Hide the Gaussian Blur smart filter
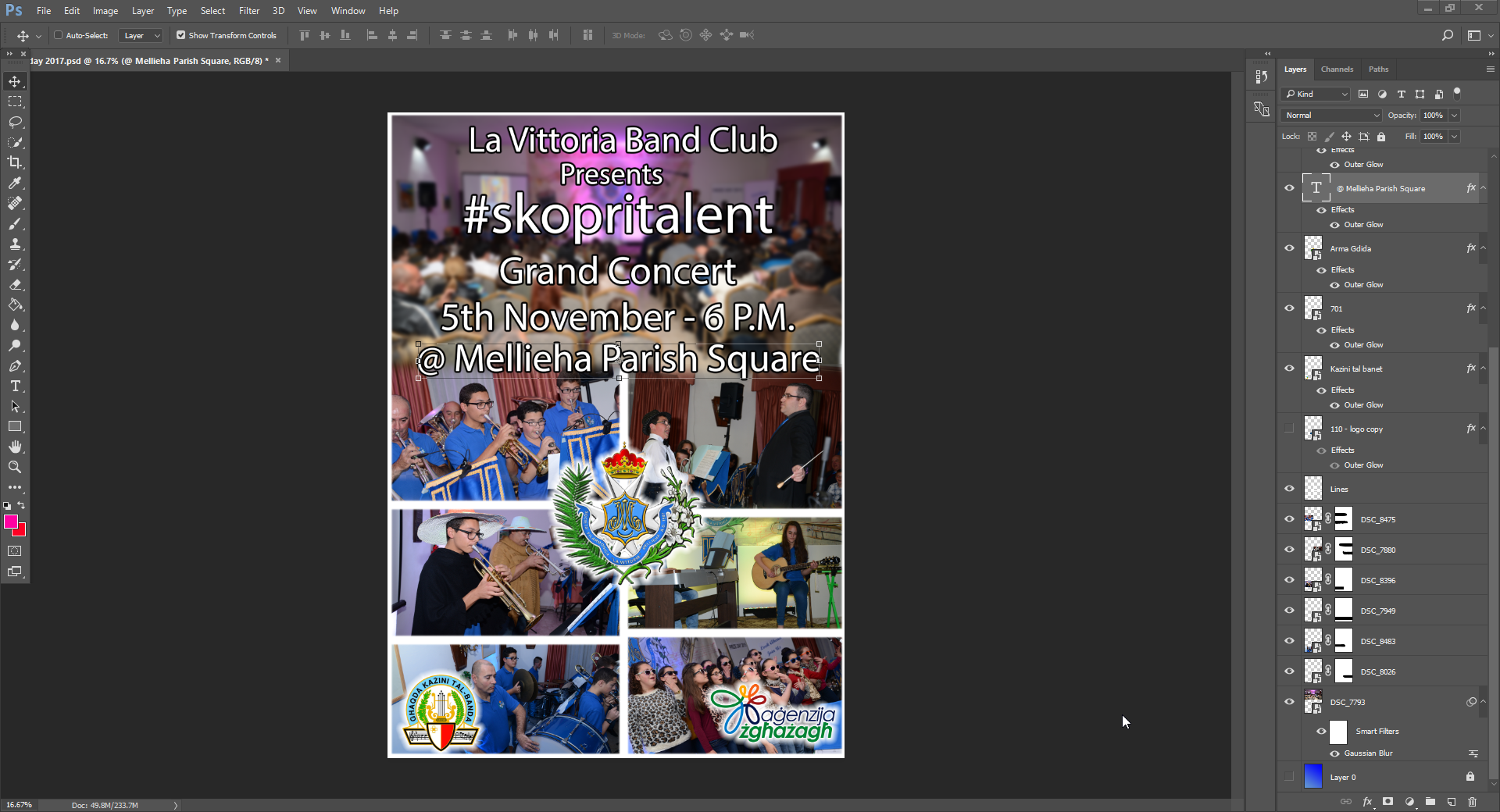This screenshot has width=1500, height=812. point(1334,753)
